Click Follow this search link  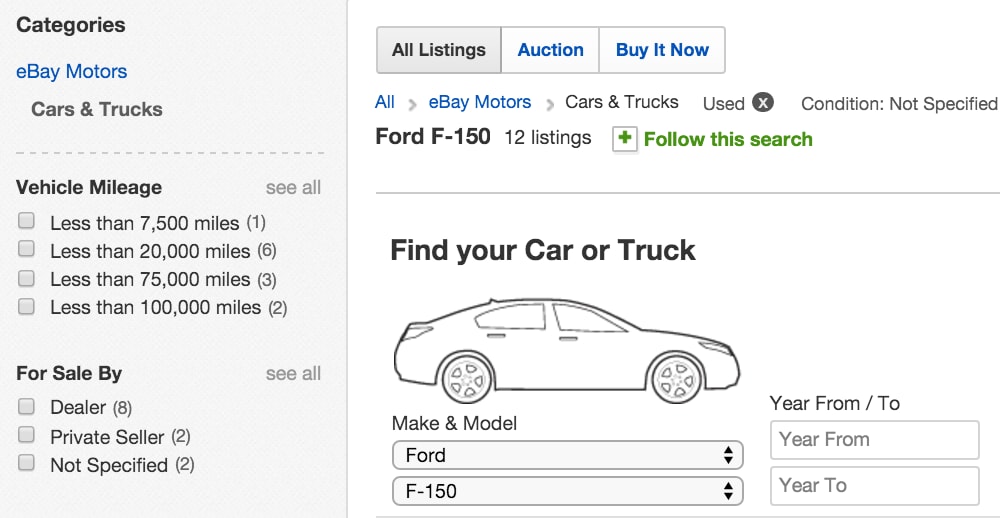tap(728, 139)
